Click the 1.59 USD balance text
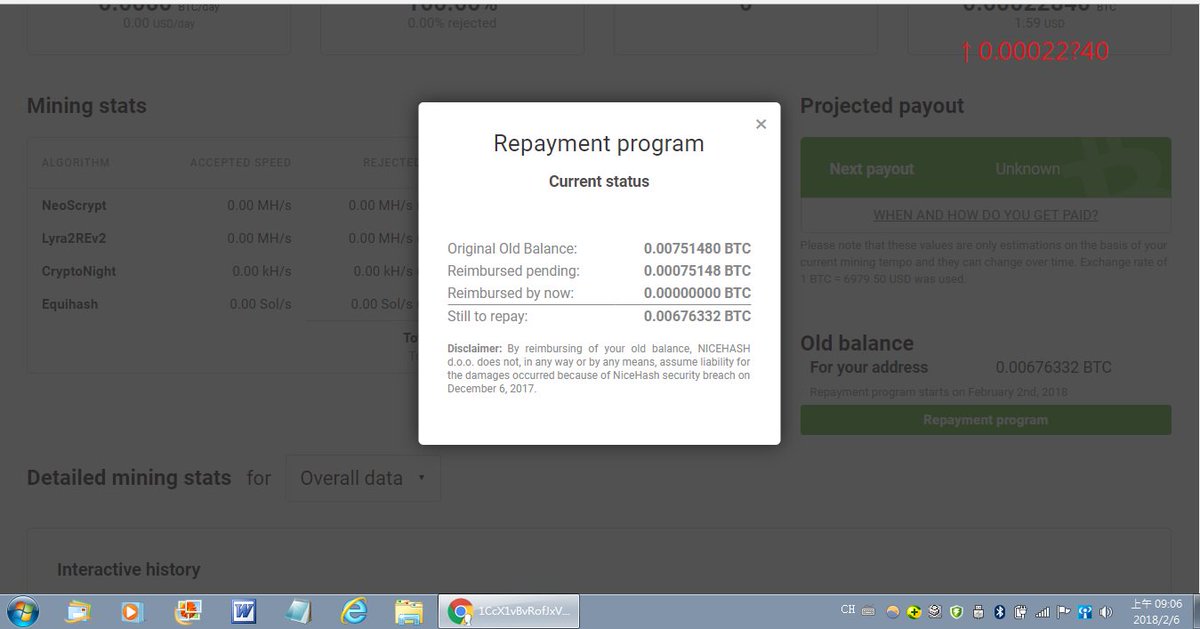 click(x=1040, y=22)
